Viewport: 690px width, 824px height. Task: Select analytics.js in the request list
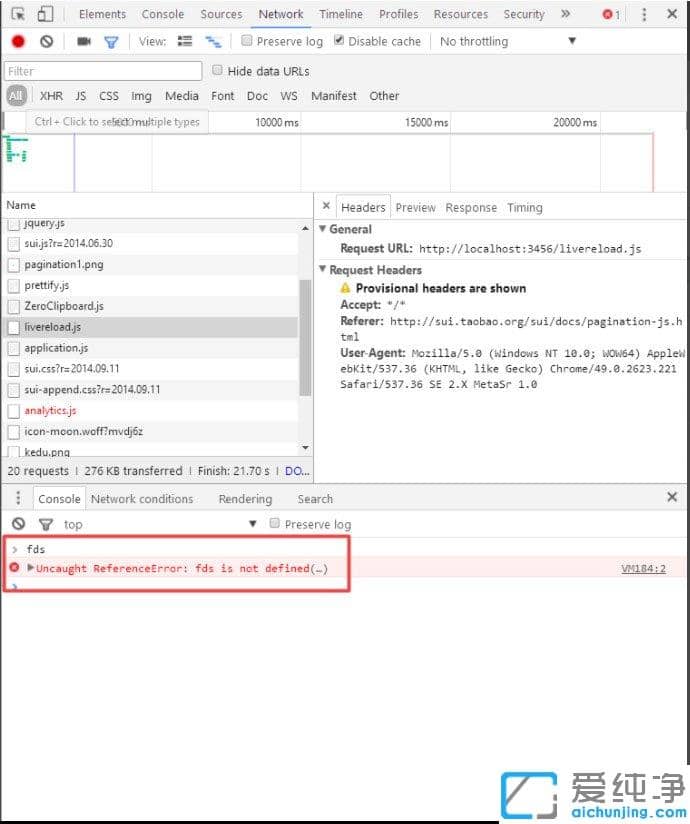pyautogui.click(x=50, y=410)
